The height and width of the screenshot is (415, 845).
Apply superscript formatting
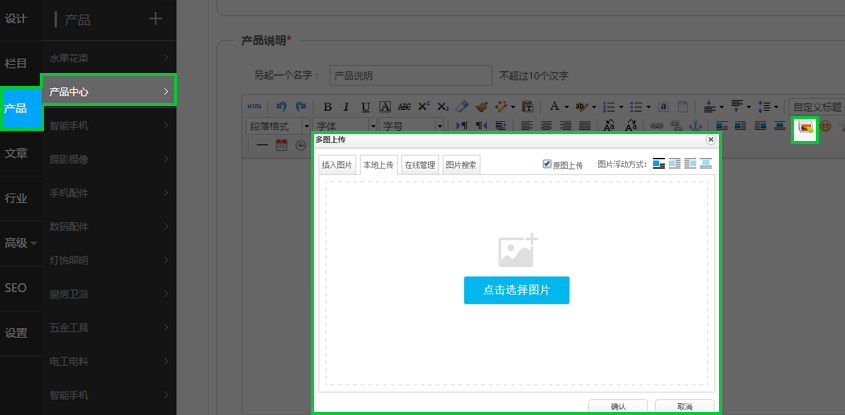(423, 107)
